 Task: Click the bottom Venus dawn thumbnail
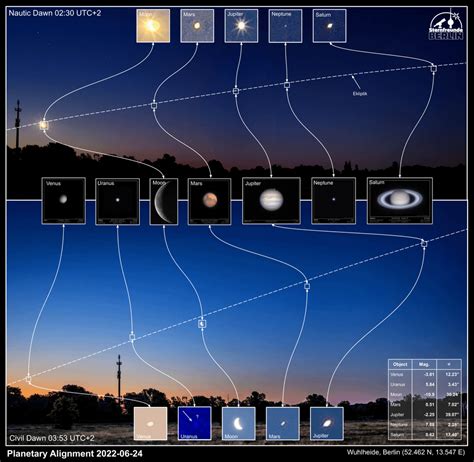pyautogui.click(x=150, y=423)
